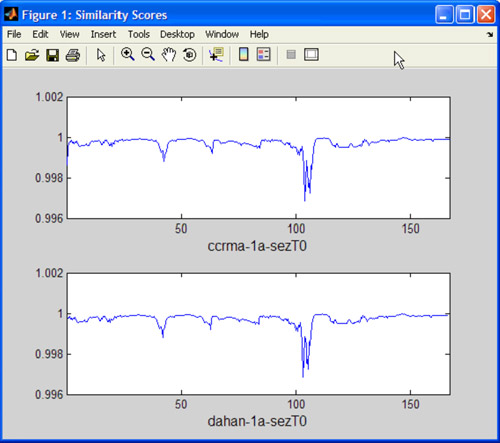This screenshot has width=500, height=443.
Task: Dock the figure using the corner arrow
Action: (490, 34)
